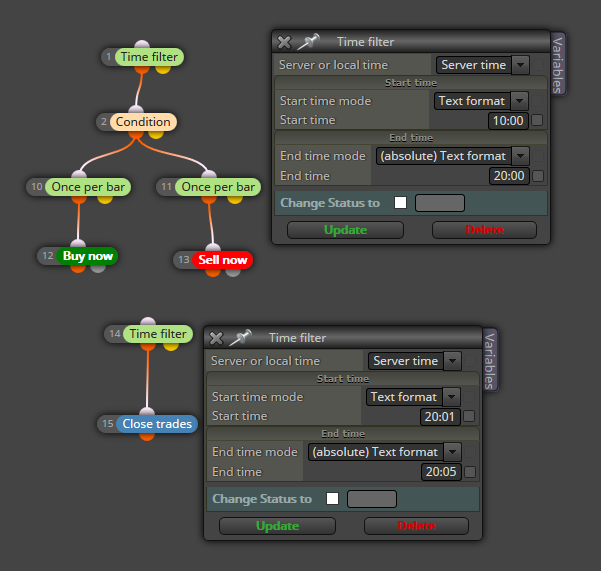This screenshot has width=601, height=571.
Task: Click top input connector of Time filter 1
Action: (142, 44)
